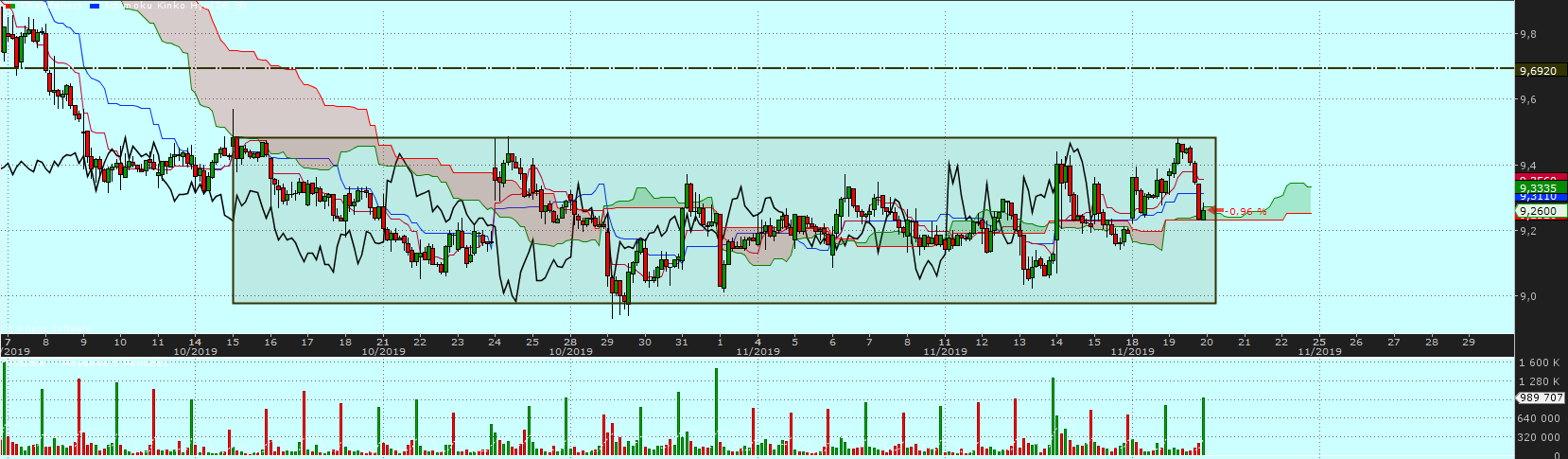Select the Chandeliers series label

click(51, 5)
